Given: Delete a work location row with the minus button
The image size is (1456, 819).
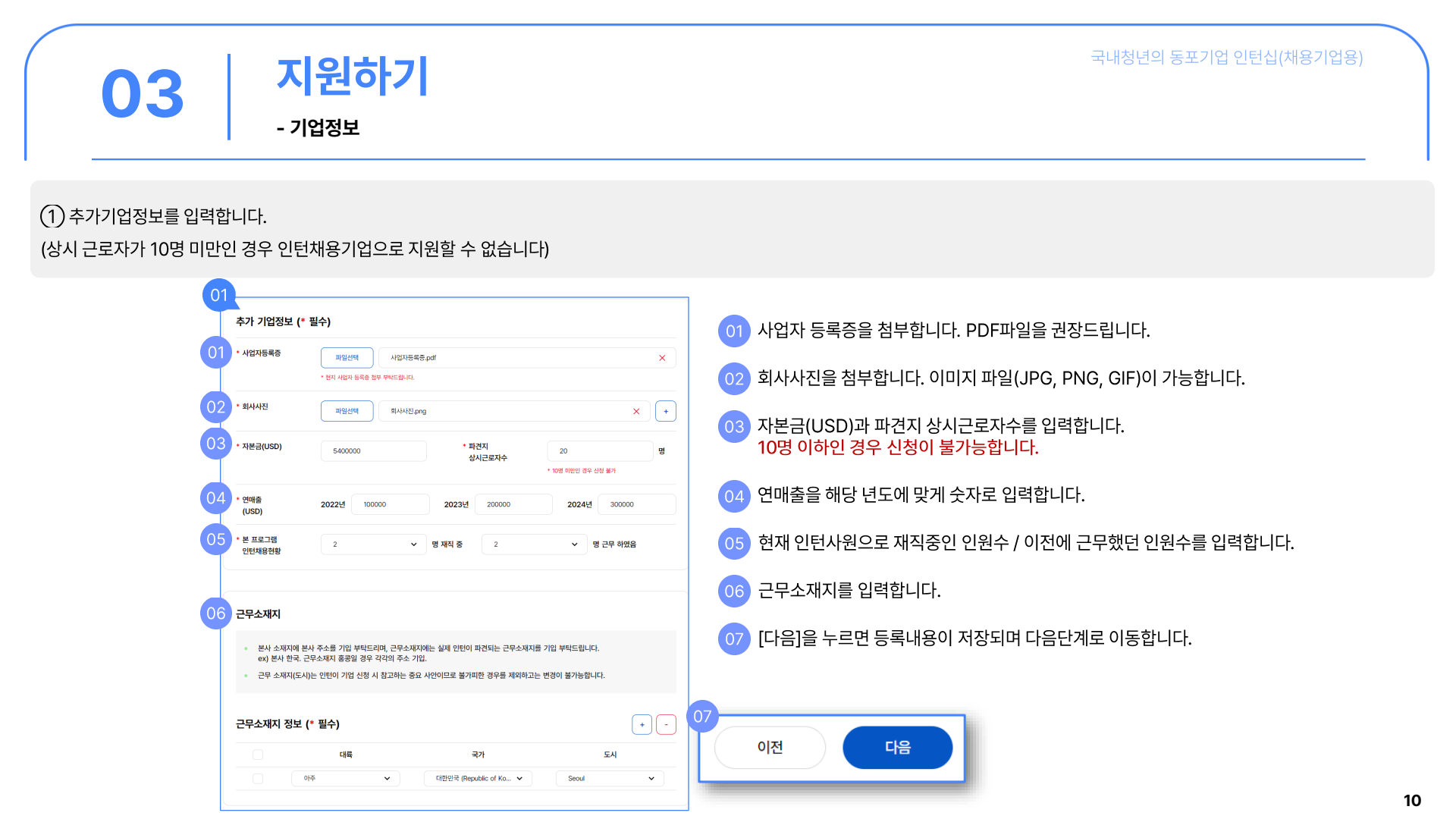Looking at the screenshot, I should tap(666, 724).
